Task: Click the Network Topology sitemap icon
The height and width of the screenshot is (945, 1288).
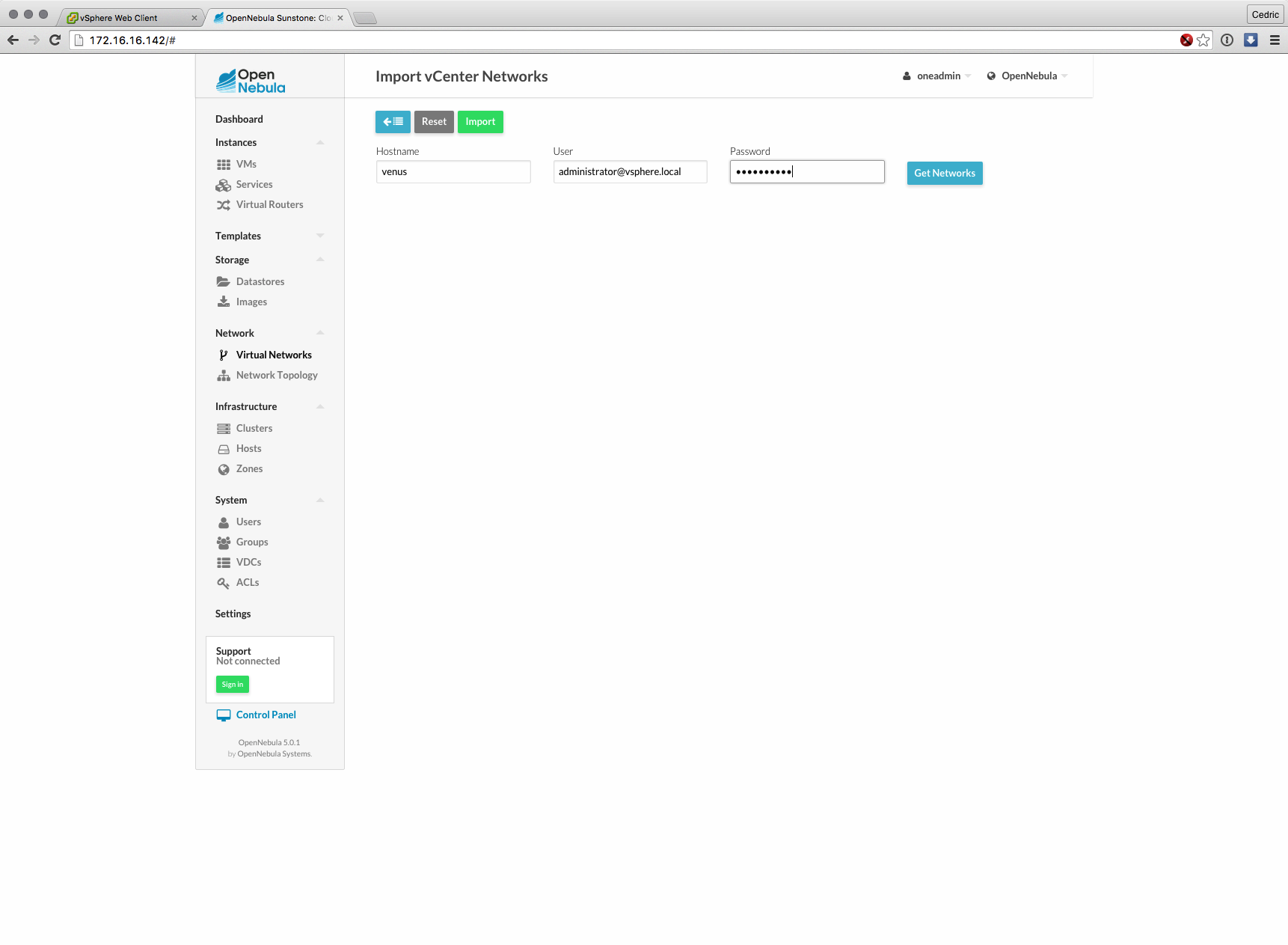Action: tap(224, 376)
